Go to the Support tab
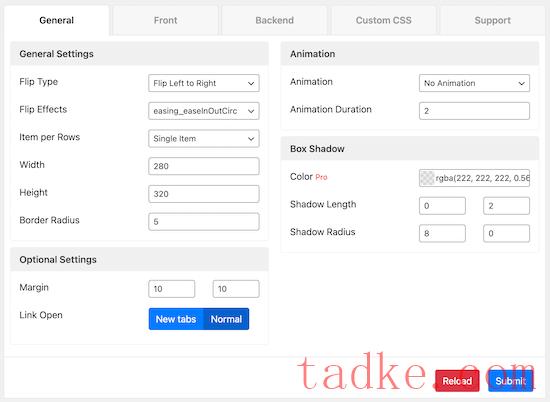Screen dimensions: 550x402 [x=492, y=20]
